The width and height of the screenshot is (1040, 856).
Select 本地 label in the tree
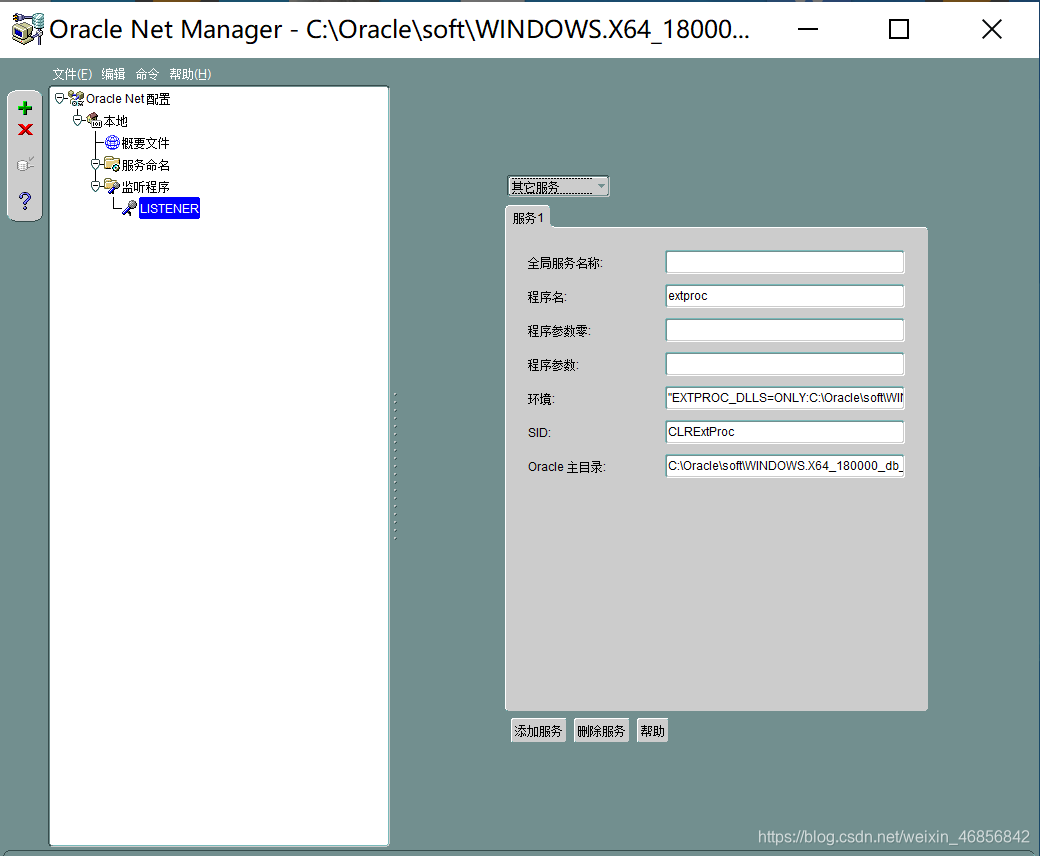[115, 121]
